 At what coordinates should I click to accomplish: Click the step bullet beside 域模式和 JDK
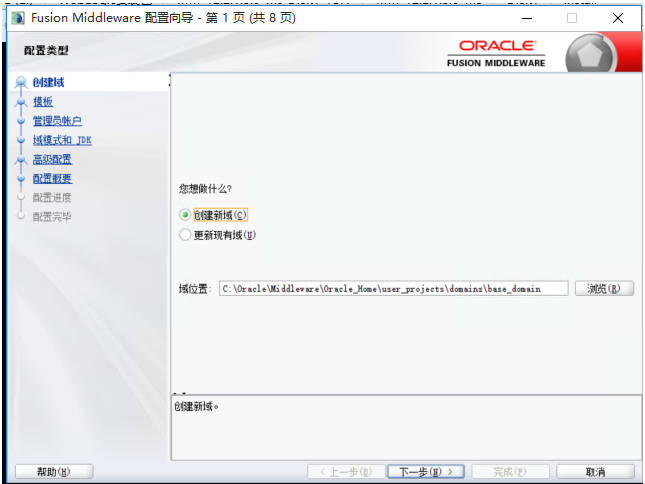tap(21, 140)
